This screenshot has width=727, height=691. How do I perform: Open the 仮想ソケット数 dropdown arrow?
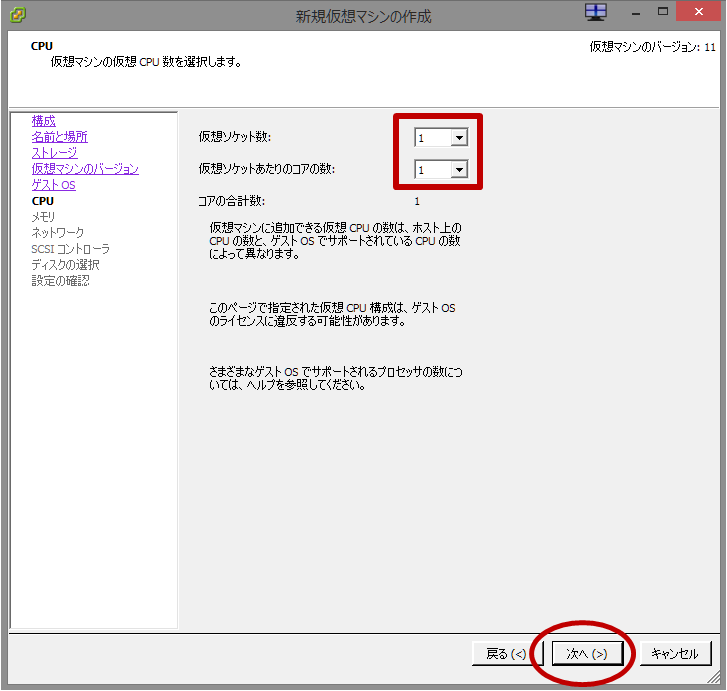click(459, 137)
